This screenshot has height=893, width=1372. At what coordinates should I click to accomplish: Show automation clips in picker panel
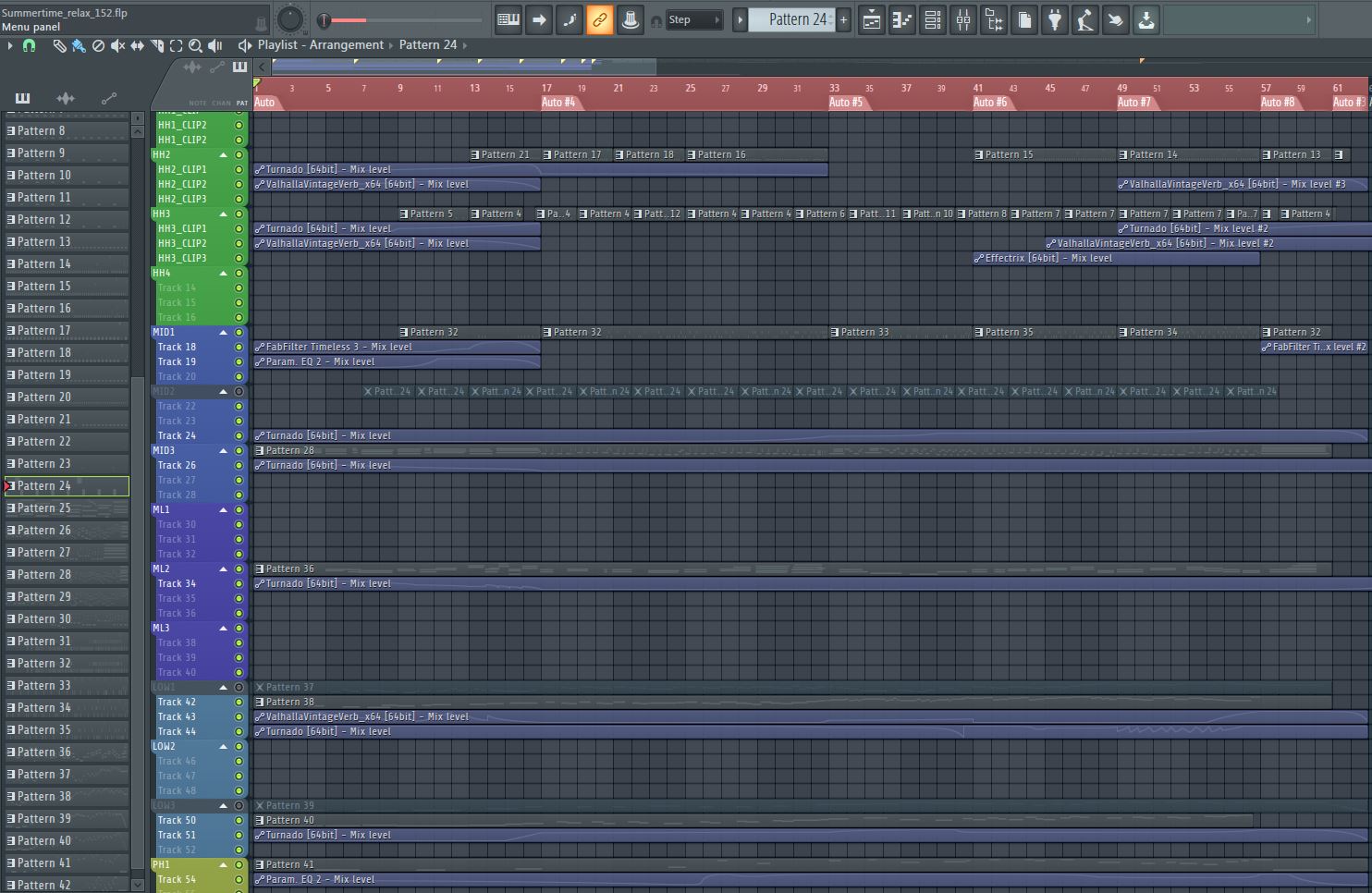pyautogui.click(x=109, y=98)
